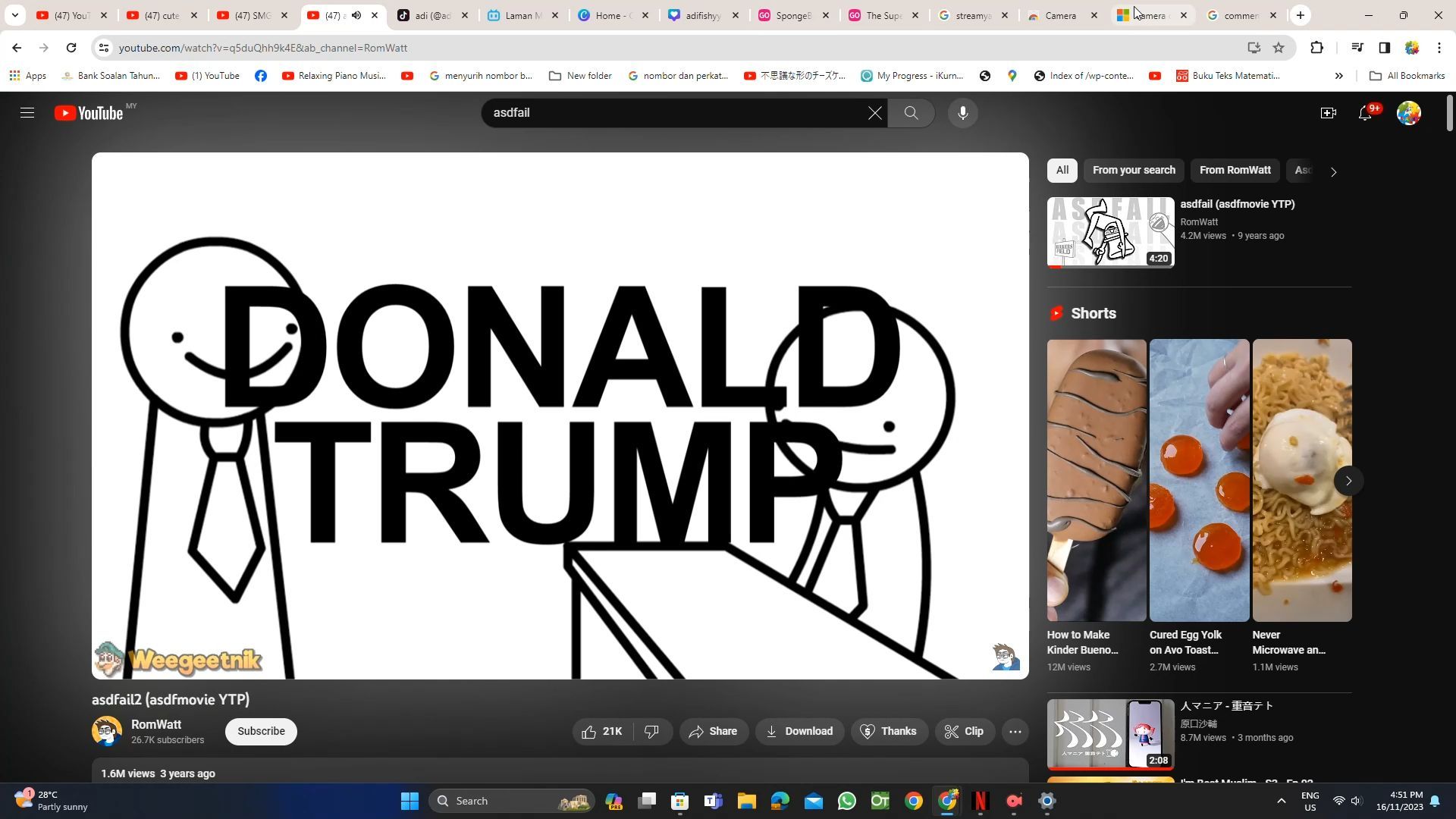
Task: Open asdfail (asdfmovie YTP) thumbnail
Action: point(1110,233)
